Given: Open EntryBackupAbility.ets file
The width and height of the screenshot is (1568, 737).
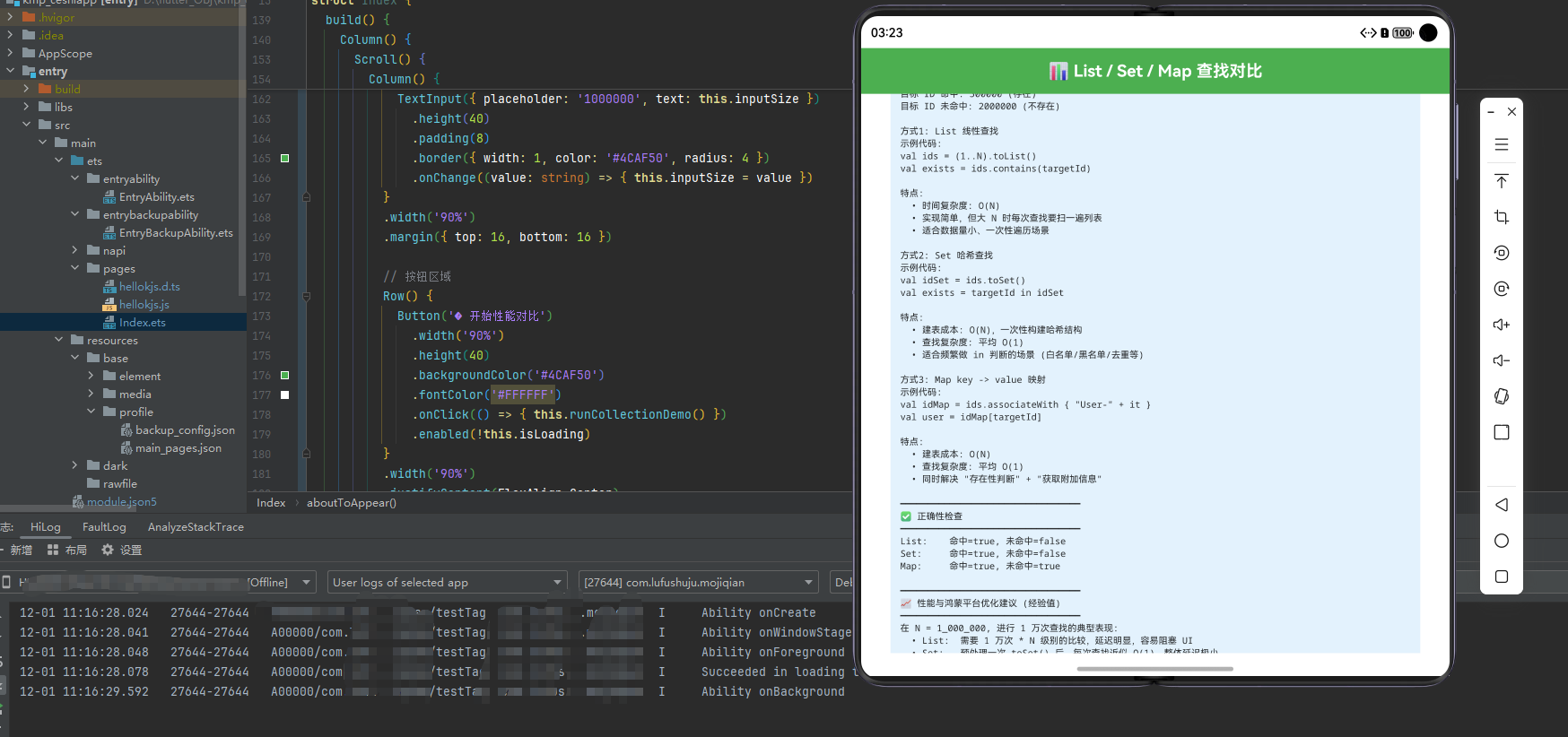Looking at the screenshot, I should (168, 232).
